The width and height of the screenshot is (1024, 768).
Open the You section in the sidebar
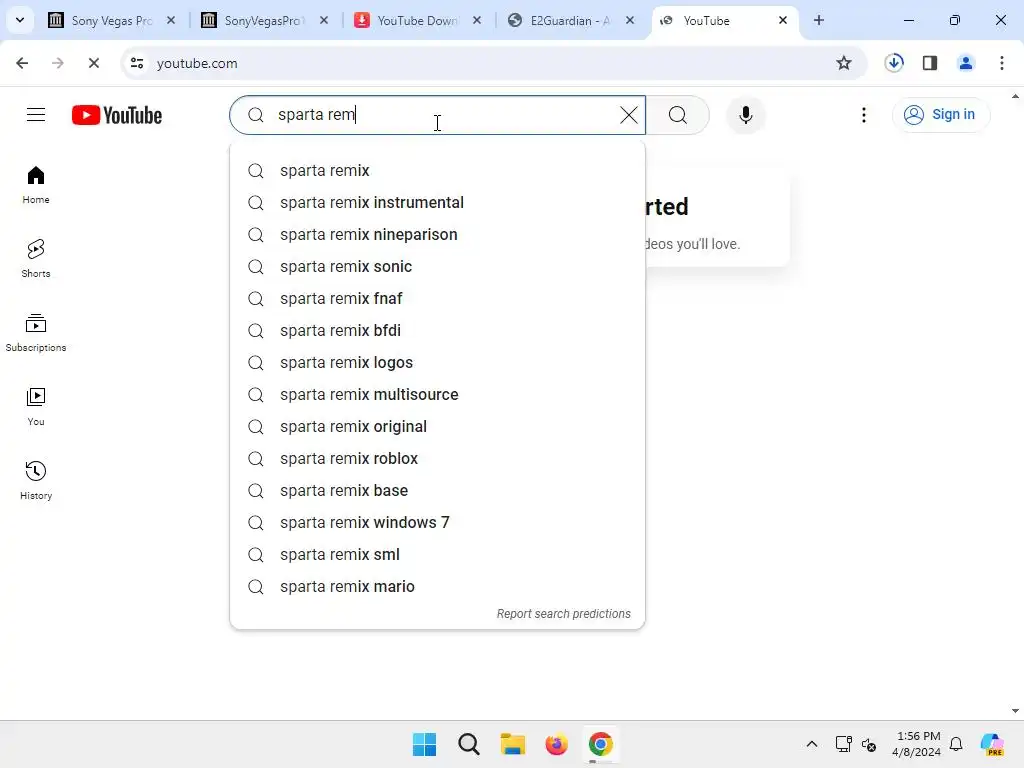pyautogui.click(x=36, y=406)
